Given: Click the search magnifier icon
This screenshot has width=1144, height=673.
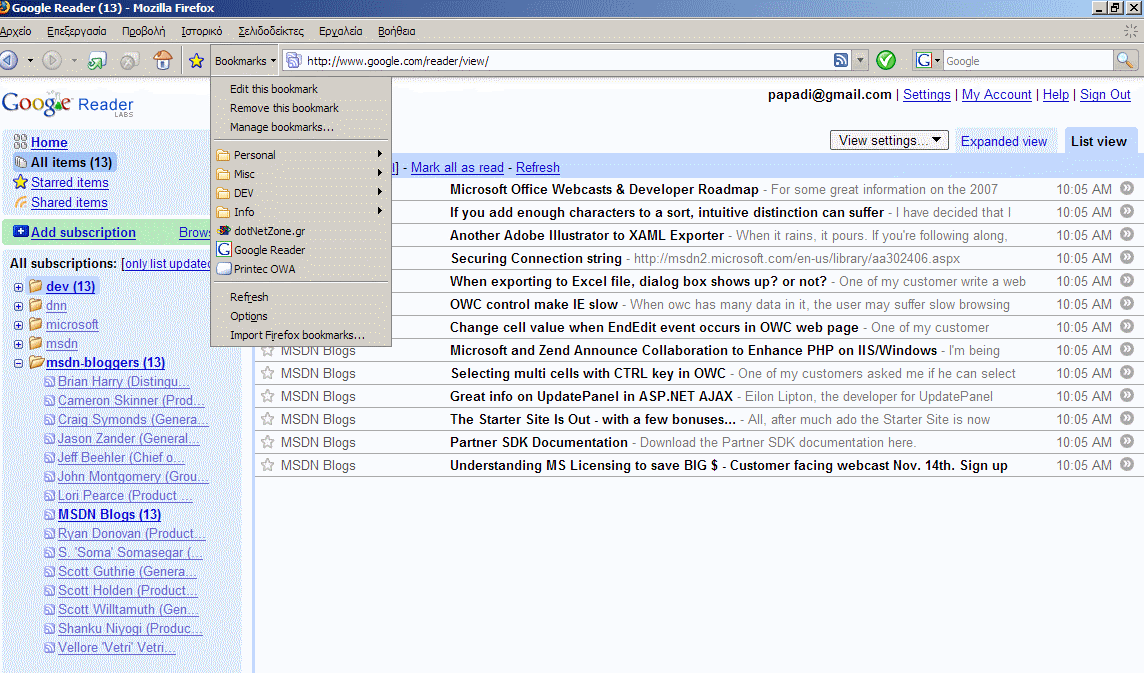Looking at the screenshot, I should click(1125, 61).
